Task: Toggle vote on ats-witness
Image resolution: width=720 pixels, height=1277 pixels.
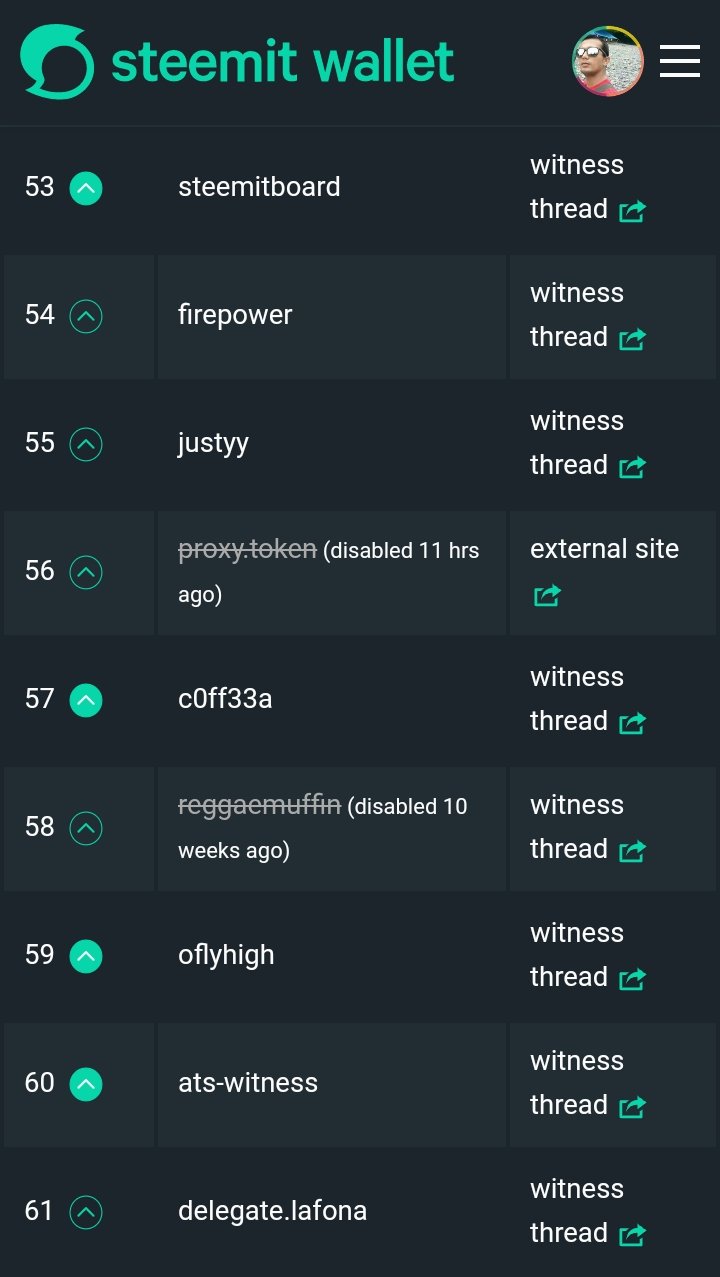Action: coord(86,1084)
